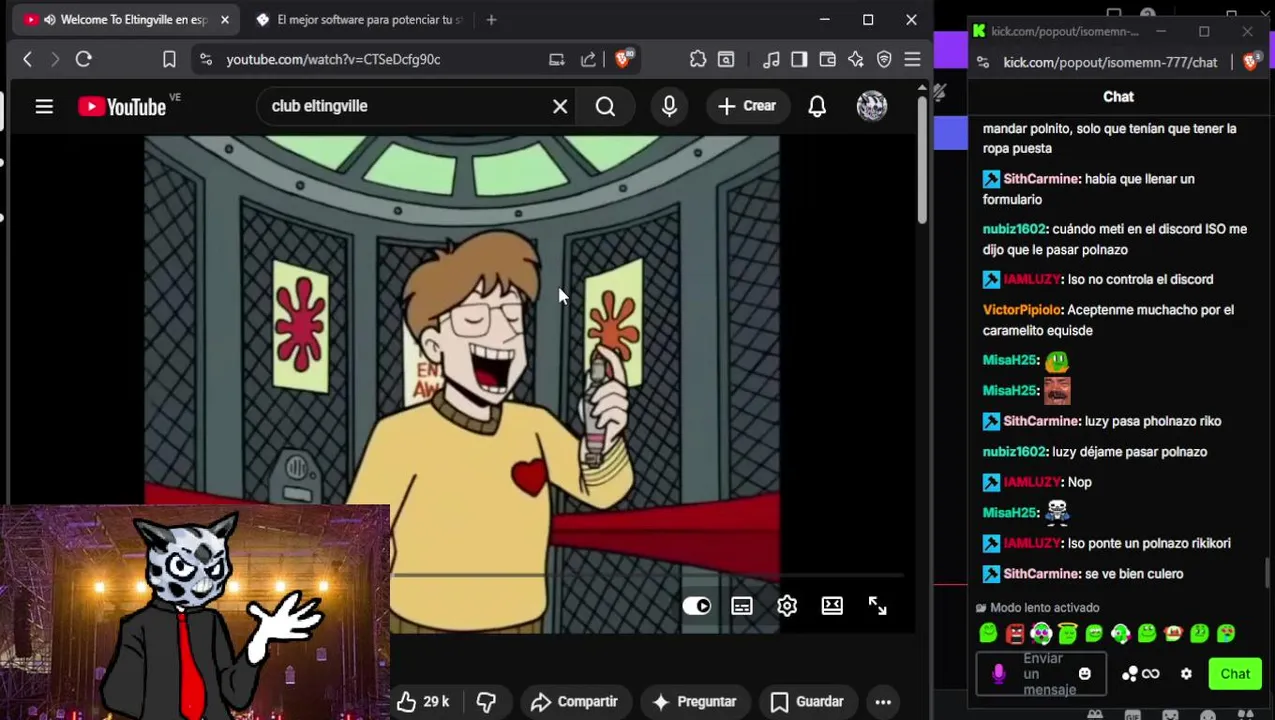
Task: Open the playlist music-note toolbar icon
Action: pos(771,60)
